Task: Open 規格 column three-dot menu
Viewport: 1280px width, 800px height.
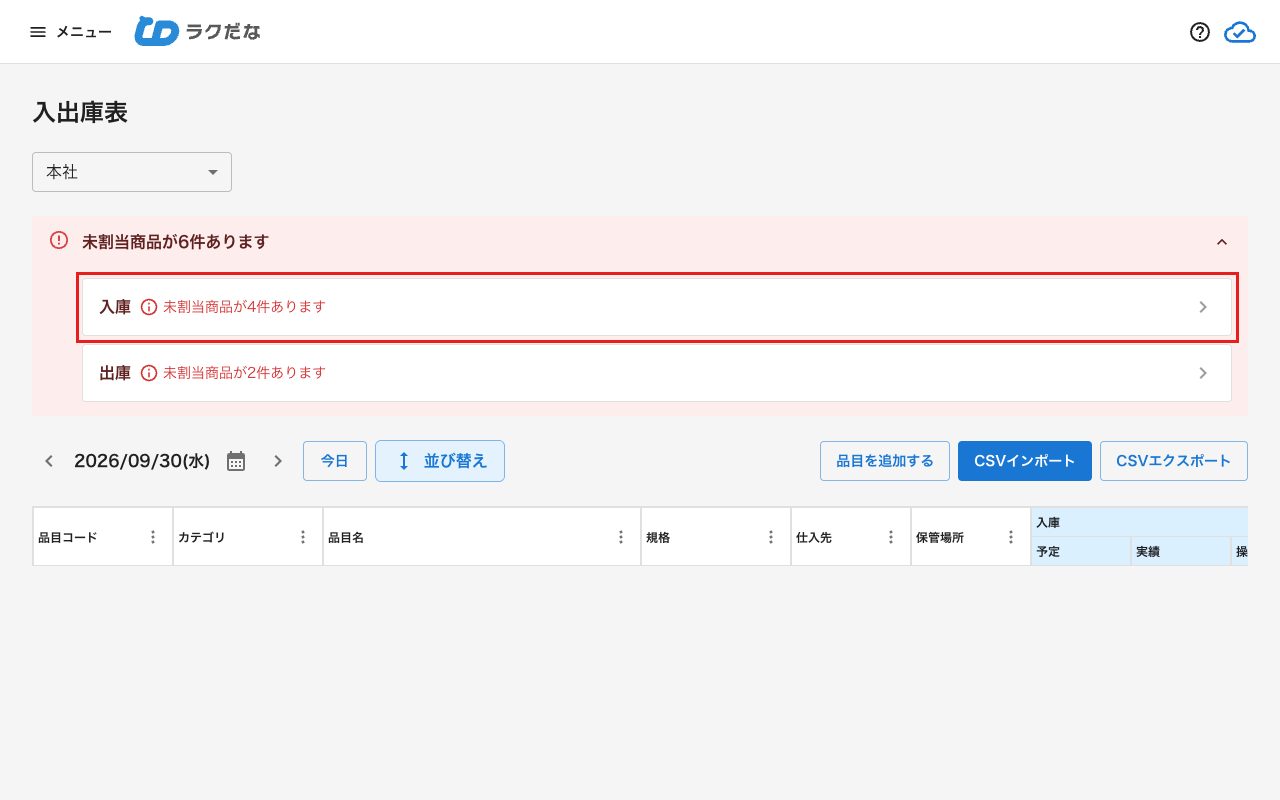Action: [x=771, y=537]
